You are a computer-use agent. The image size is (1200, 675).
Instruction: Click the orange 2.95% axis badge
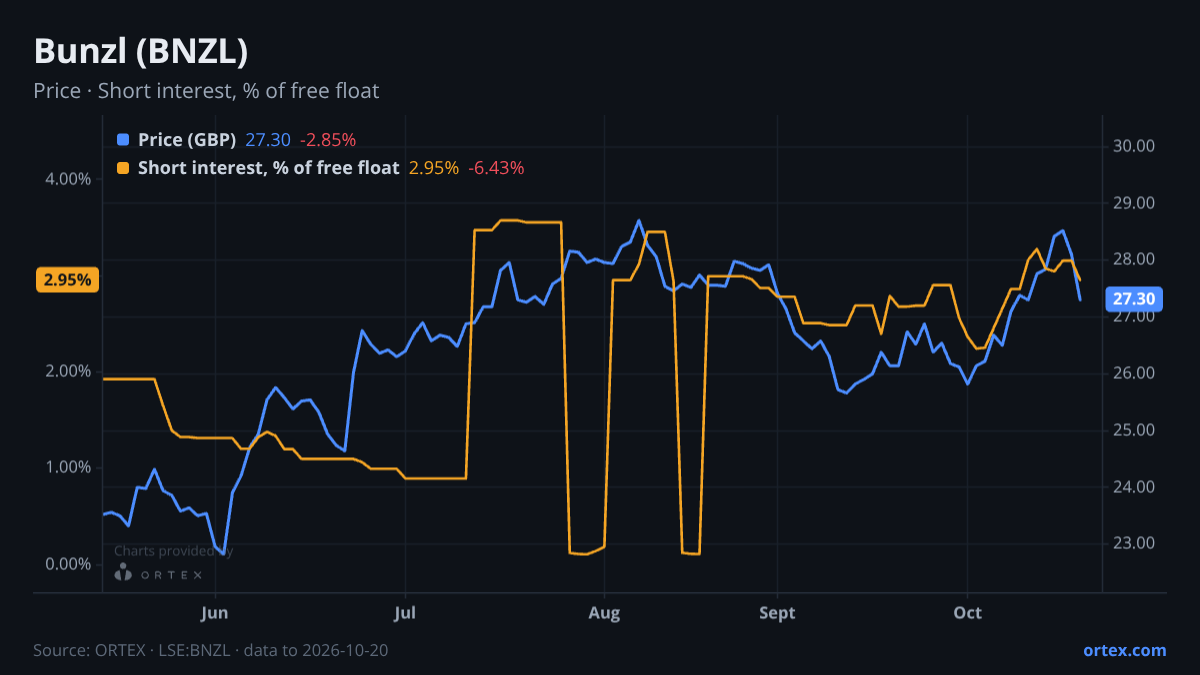67,280
